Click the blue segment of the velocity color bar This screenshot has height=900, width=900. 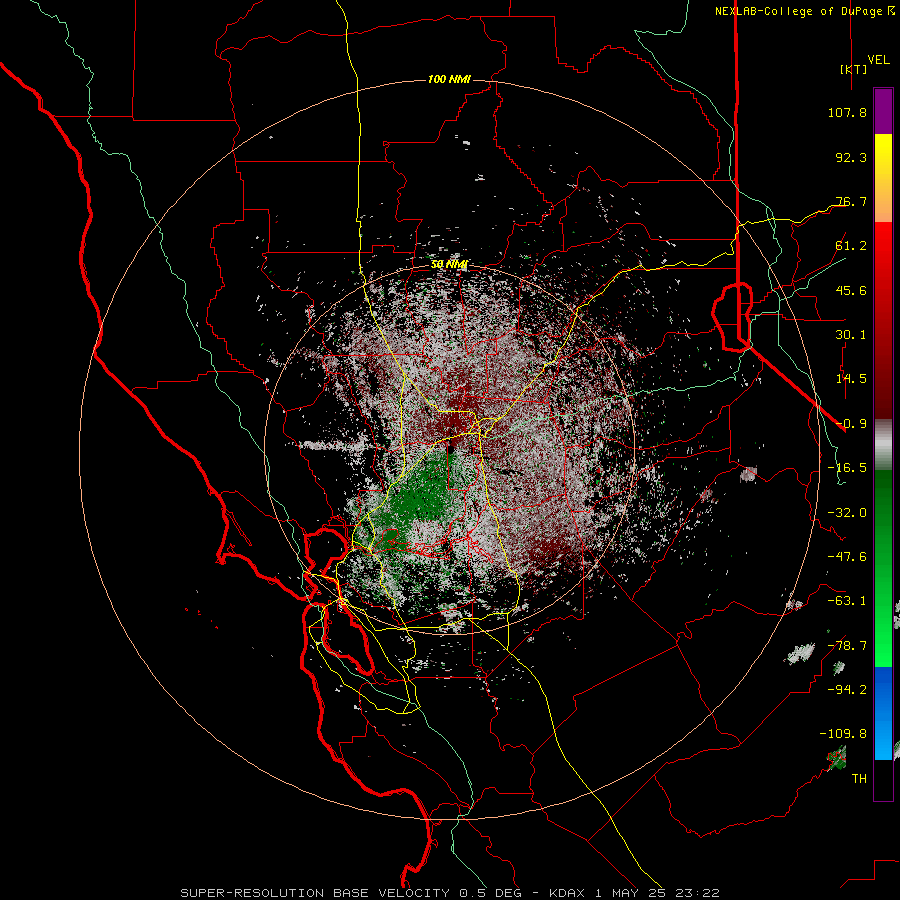point(883,713)
